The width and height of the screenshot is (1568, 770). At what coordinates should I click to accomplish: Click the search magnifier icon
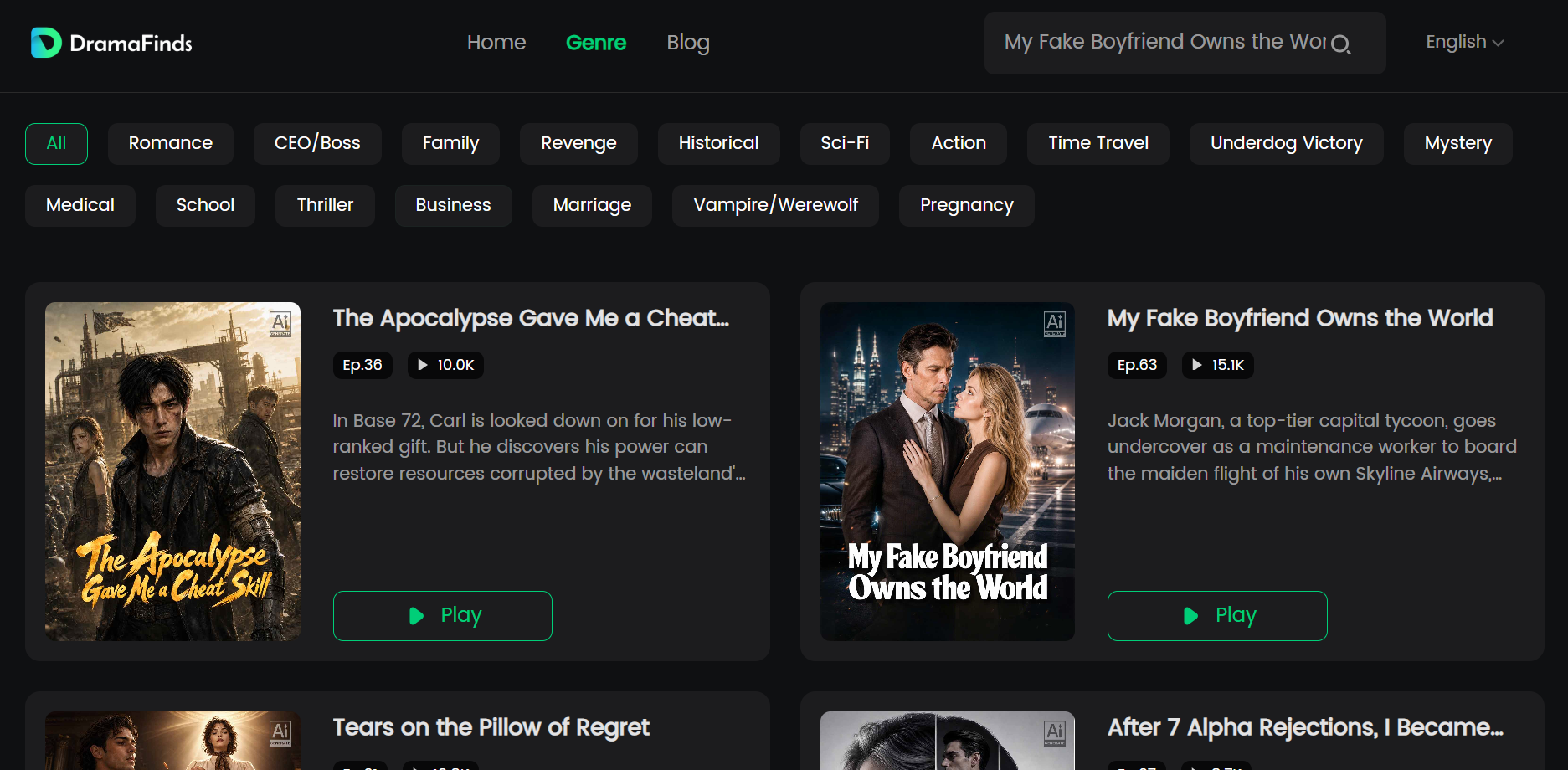pos(1340,44)
